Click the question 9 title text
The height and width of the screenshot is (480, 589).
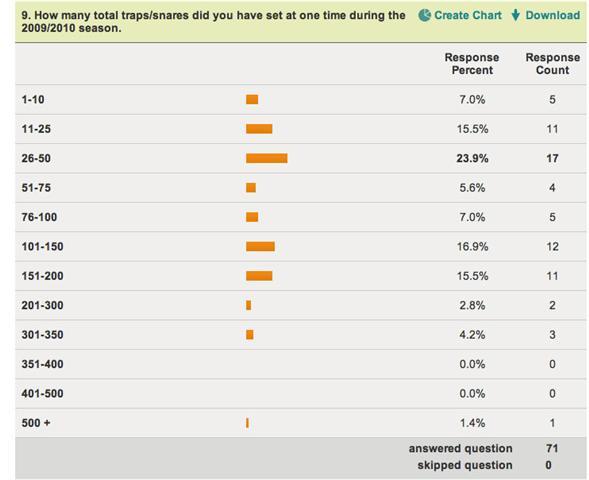click(x=213, y=22)
